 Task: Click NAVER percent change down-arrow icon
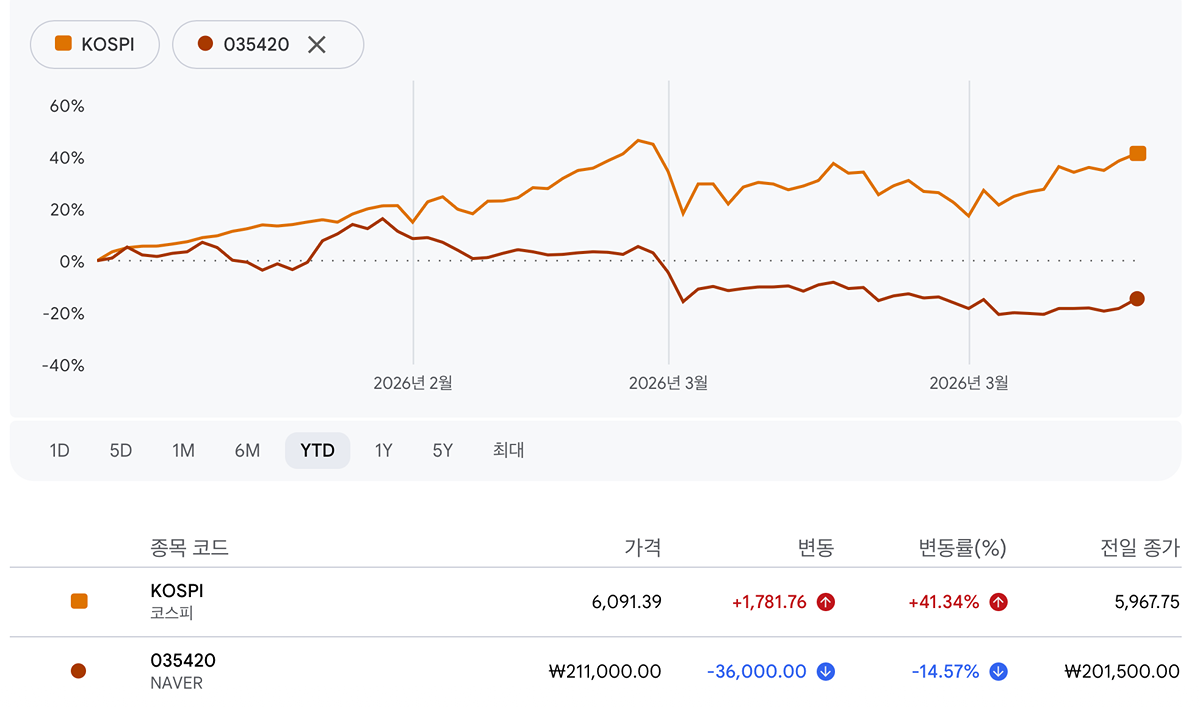[998, 672]
